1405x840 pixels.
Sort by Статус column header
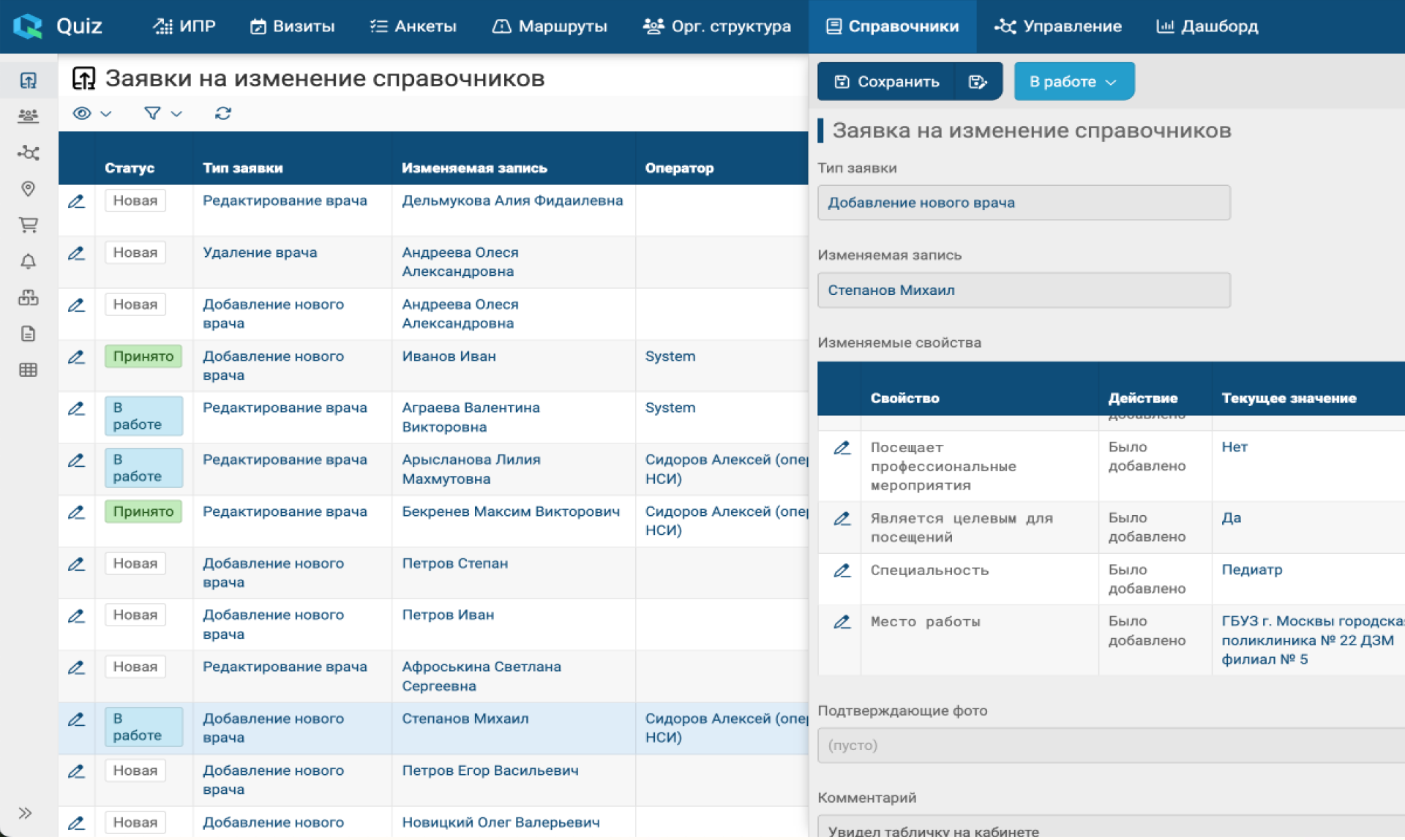pos(130,168)
